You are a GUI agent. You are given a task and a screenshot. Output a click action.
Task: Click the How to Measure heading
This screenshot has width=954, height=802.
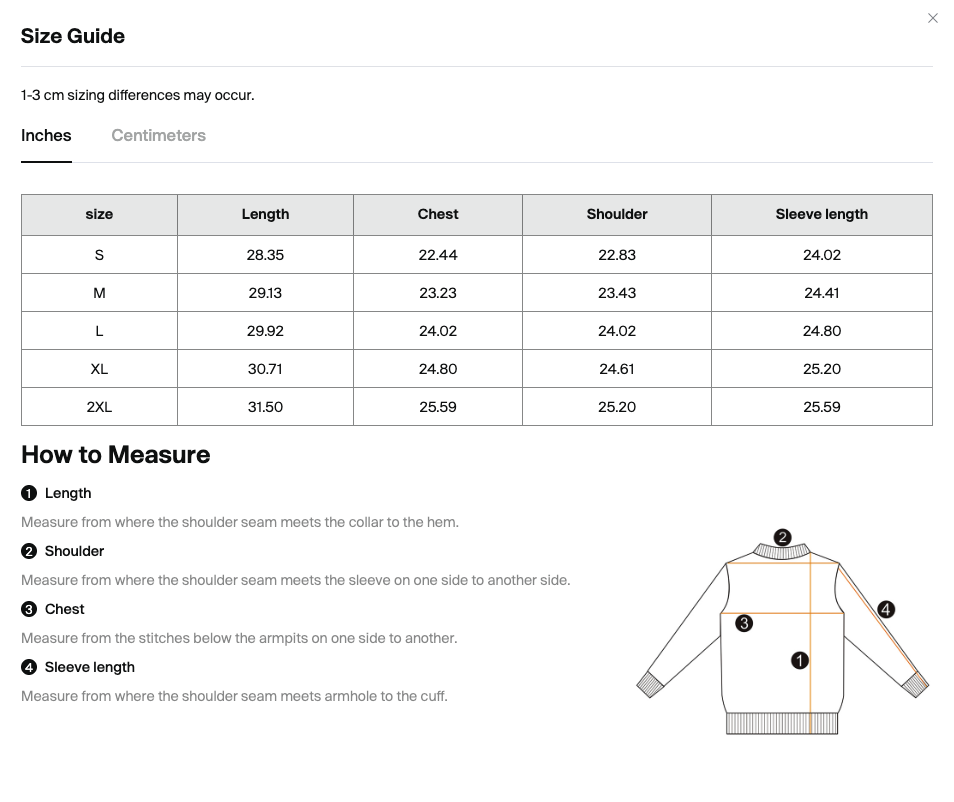pos(116,455)
